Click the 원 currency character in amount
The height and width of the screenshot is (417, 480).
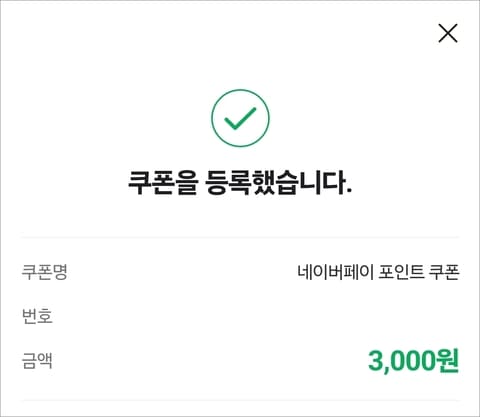tap(448, 361)
